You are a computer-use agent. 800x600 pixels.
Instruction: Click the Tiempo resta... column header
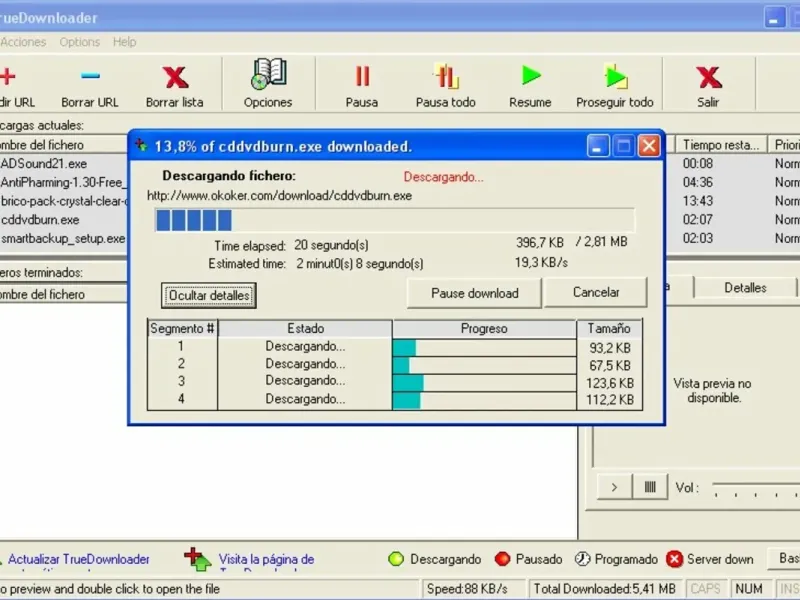coord(721,145)
